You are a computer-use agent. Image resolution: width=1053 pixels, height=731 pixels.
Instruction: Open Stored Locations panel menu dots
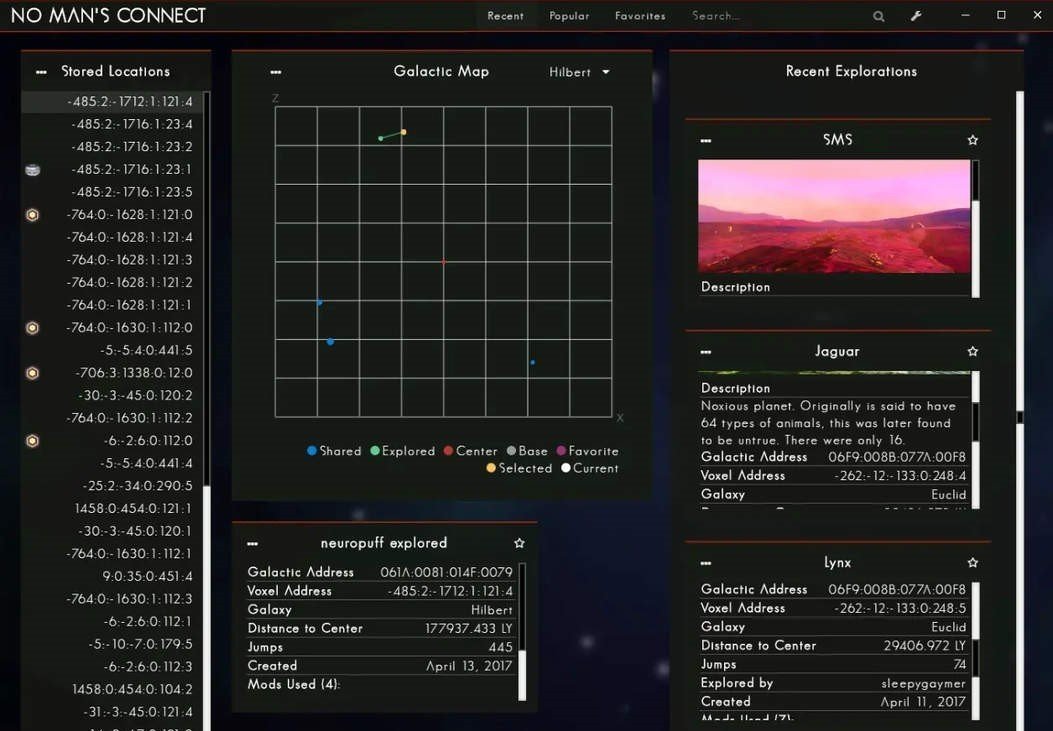pos(41,72)
